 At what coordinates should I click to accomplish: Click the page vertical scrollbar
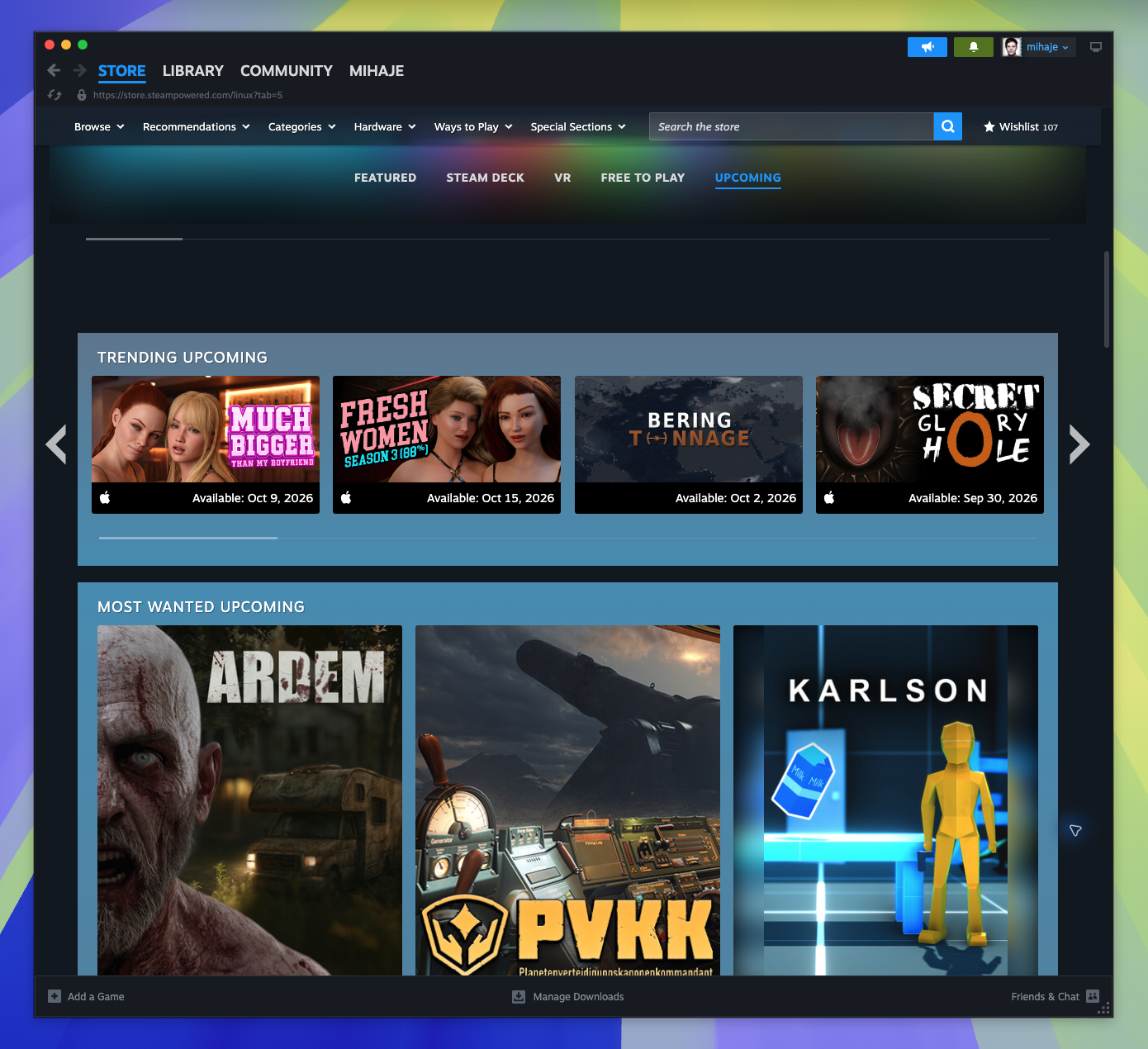[1107, 300]
